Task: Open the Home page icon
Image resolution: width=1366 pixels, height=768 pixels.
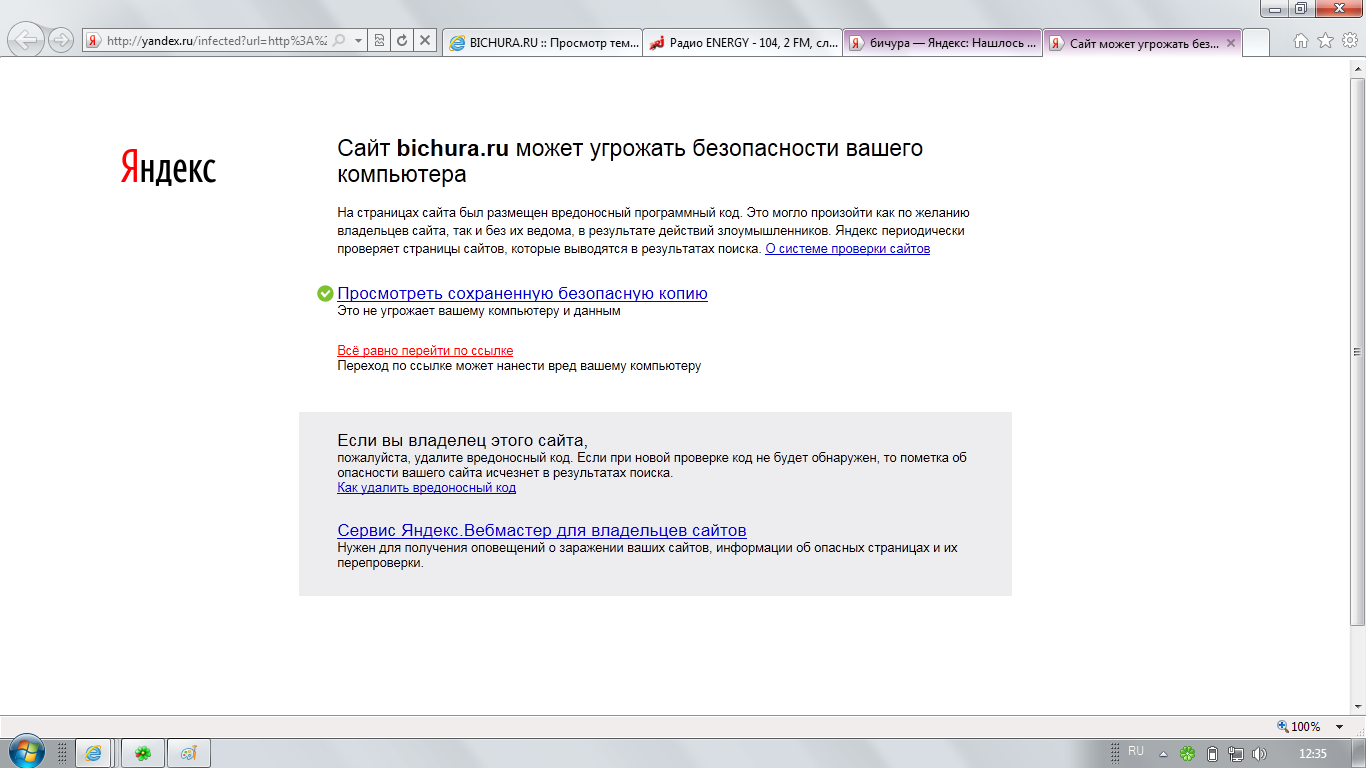Action: (1301, 41)
